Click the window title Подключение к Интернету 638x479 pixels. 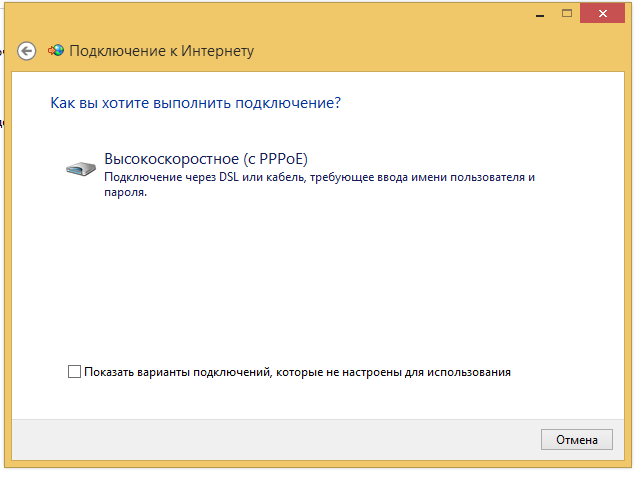(x=162, y=51)
